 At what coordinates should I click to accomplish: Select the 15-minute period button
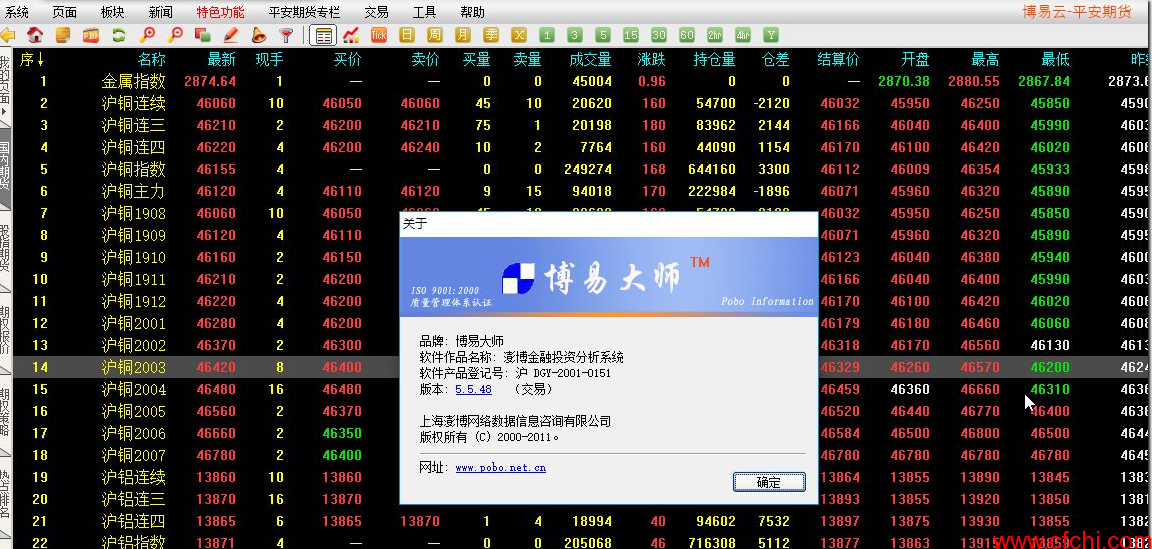click(630, 35)
